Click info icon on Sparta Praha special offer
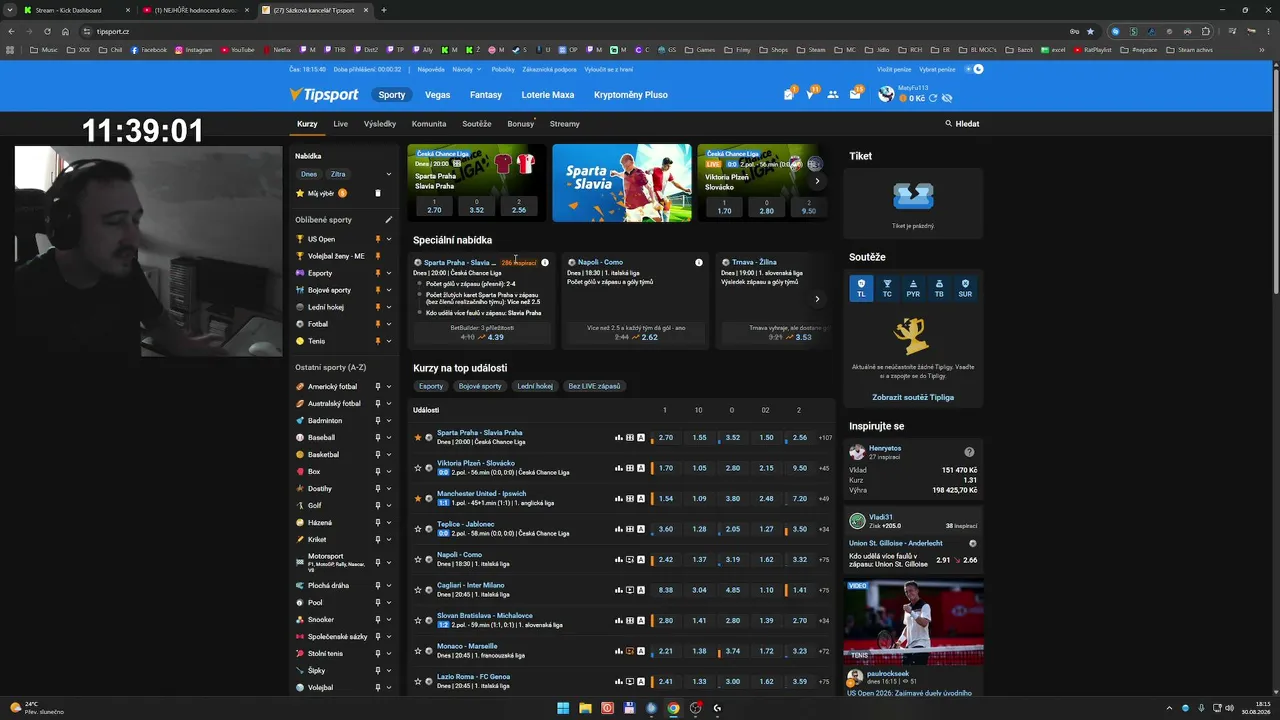 coord(545,262)
